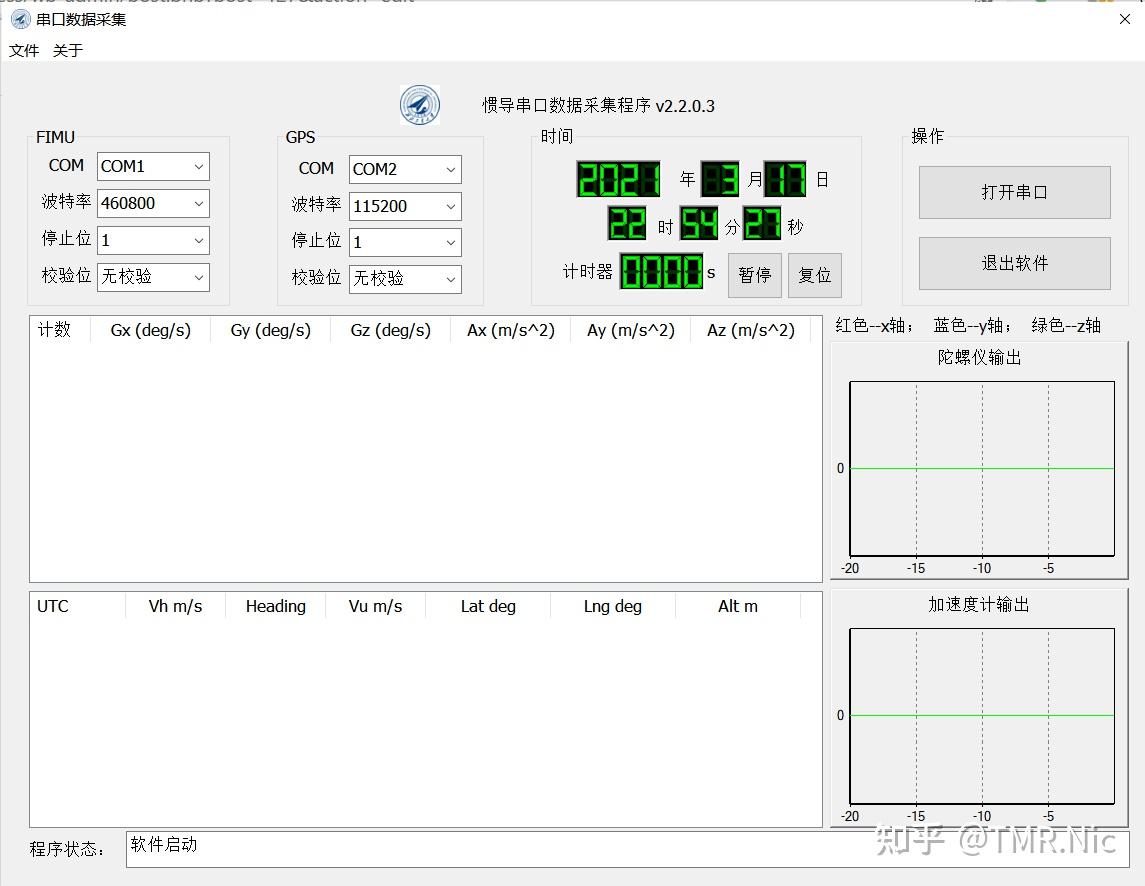This screenshot has width=1145, height=886.
Task: Reset the timer with 复位
Action: (x=815, y=275)
